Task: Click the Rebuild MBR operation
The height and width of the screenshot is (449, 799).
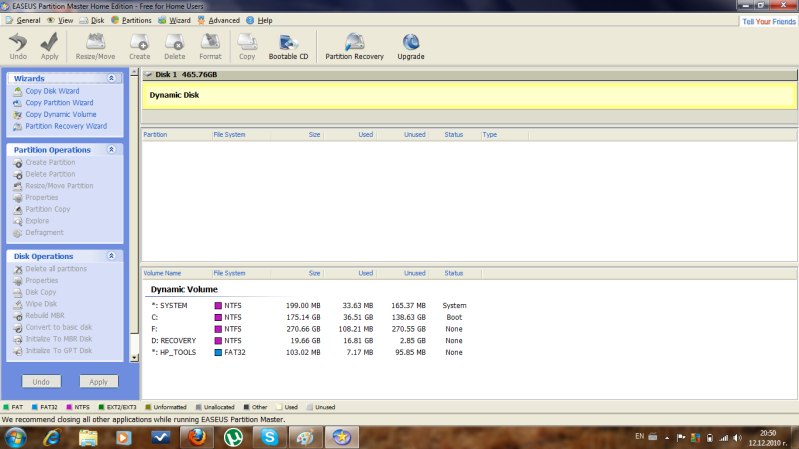Action: point(45,315)
